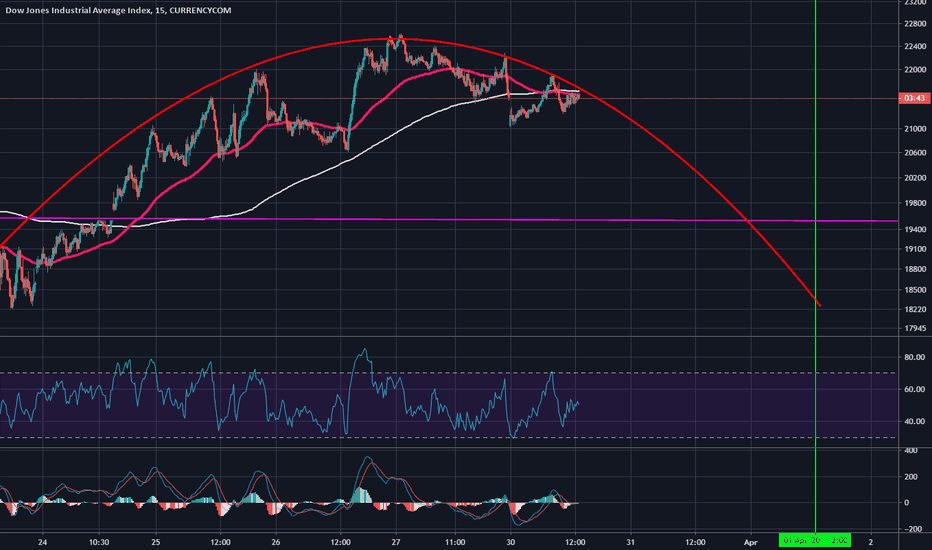Click the 18800 price axis label

[915, 269]
